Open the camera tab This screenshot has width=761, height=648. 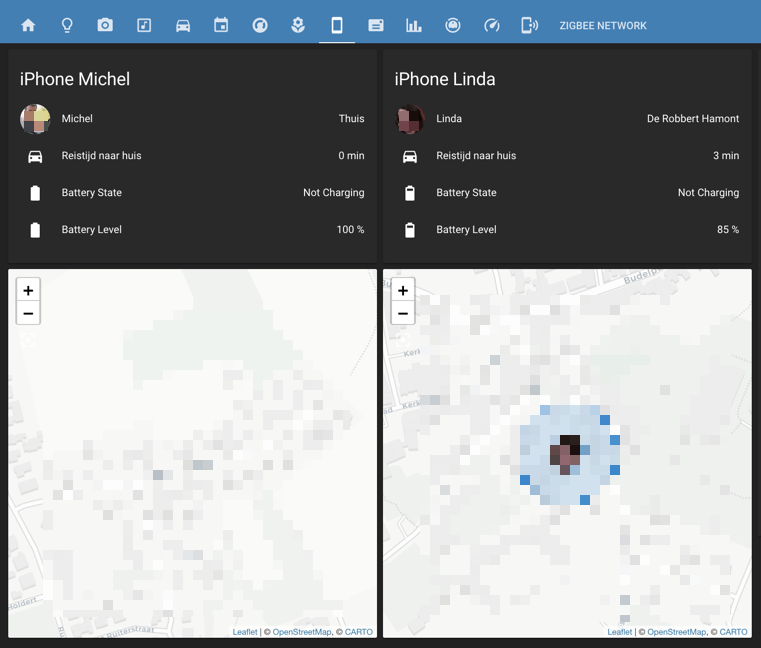105,25
